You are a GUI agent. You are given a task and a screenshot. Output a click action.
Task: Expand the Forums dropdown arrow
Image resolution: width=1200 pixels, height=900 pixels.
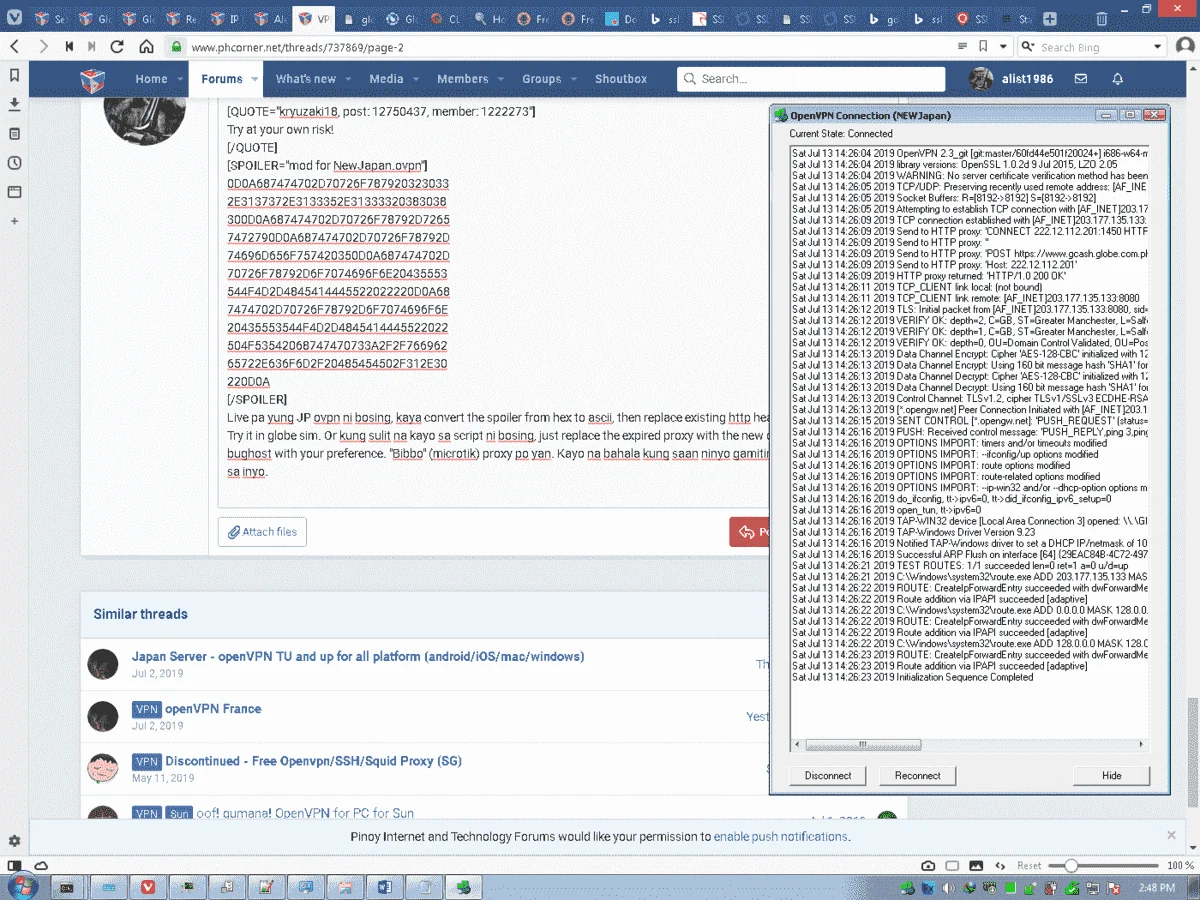(255, 79)
